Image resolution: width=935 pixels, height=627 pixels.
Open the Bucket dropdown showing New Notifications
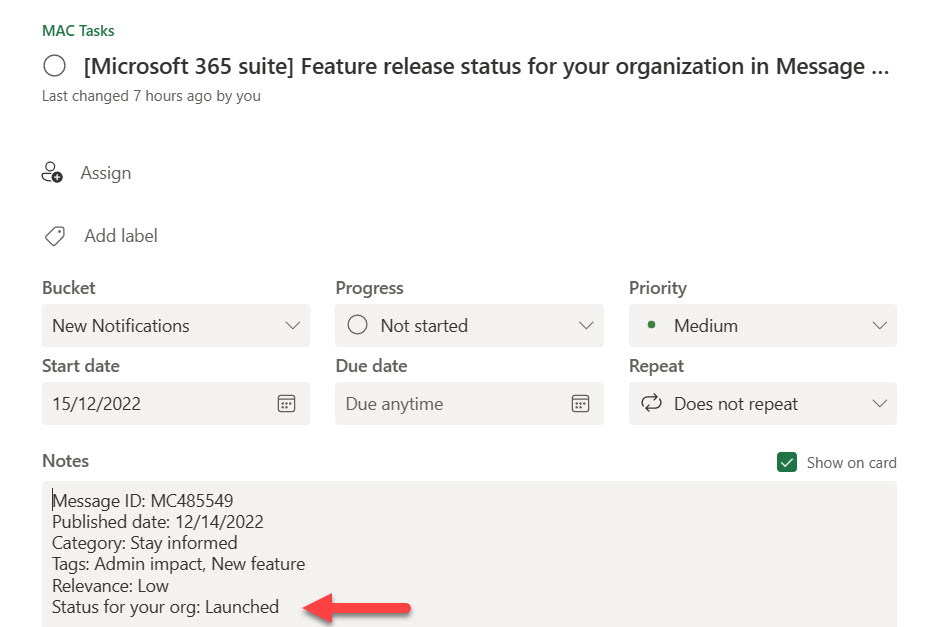176,326
